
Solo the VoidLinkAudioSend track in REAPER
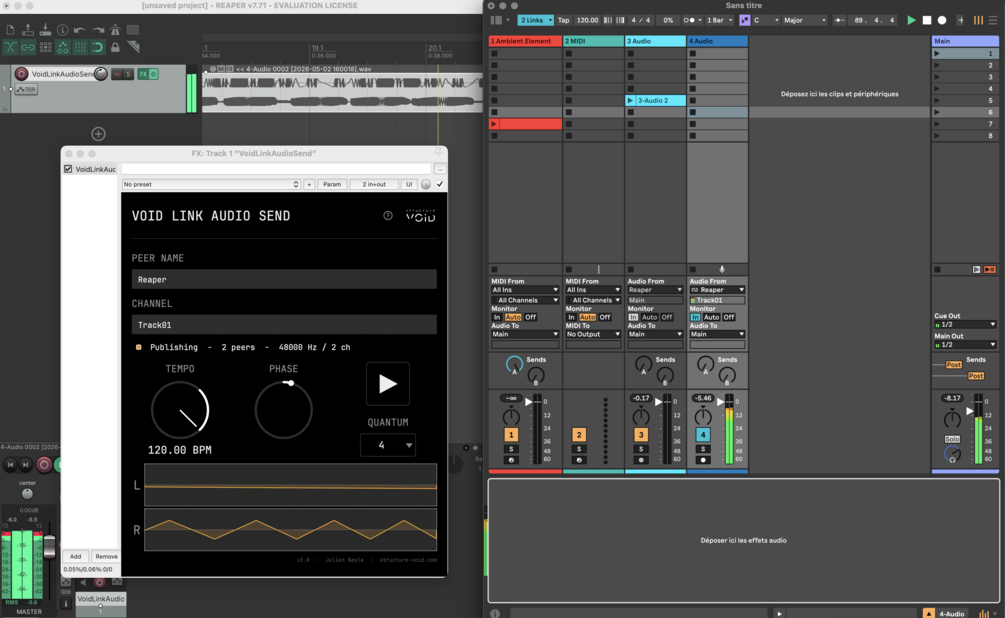point(128,74)
